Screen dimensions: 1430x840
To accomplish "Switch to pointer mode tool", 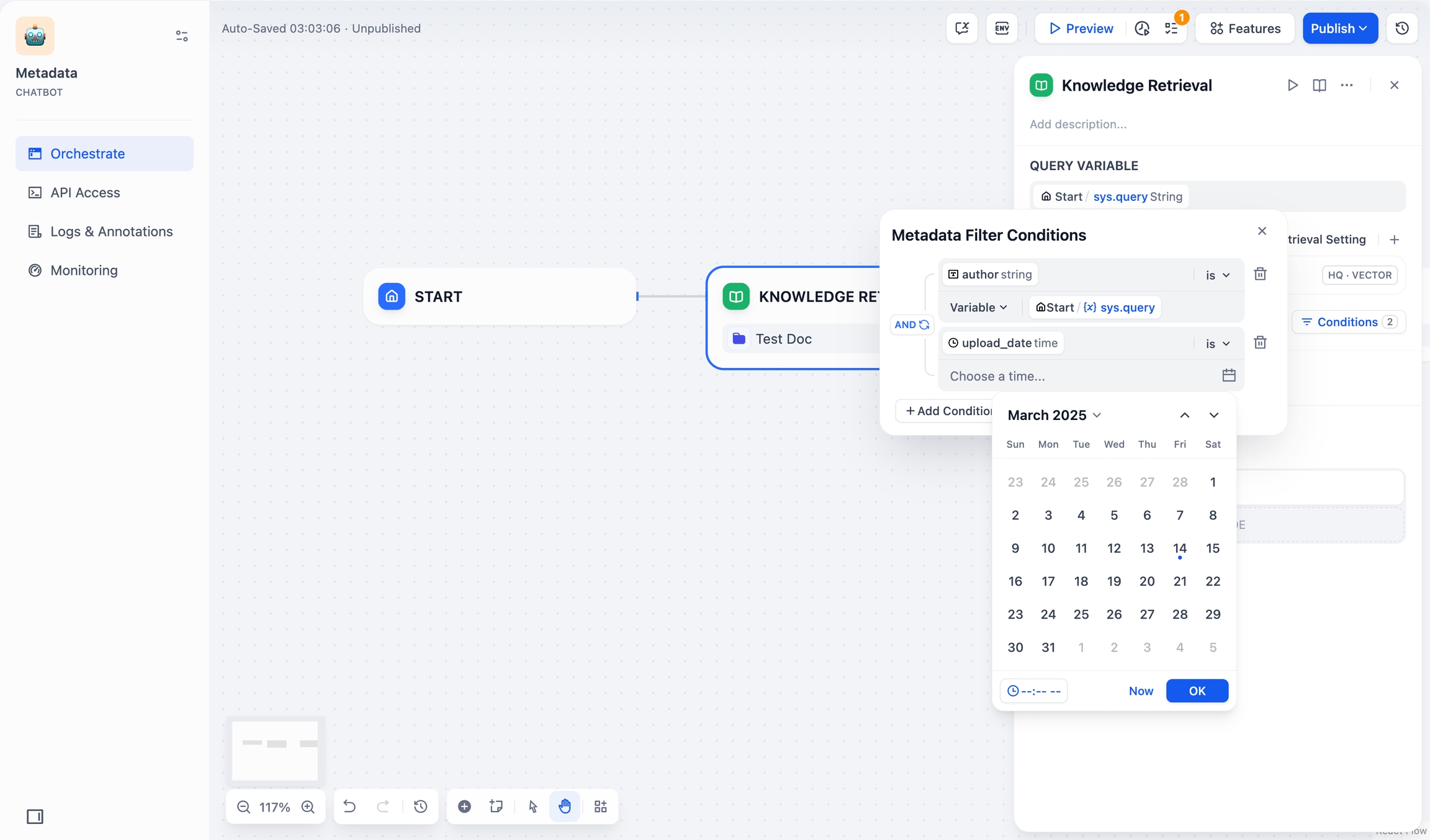I will pos(533,806).
